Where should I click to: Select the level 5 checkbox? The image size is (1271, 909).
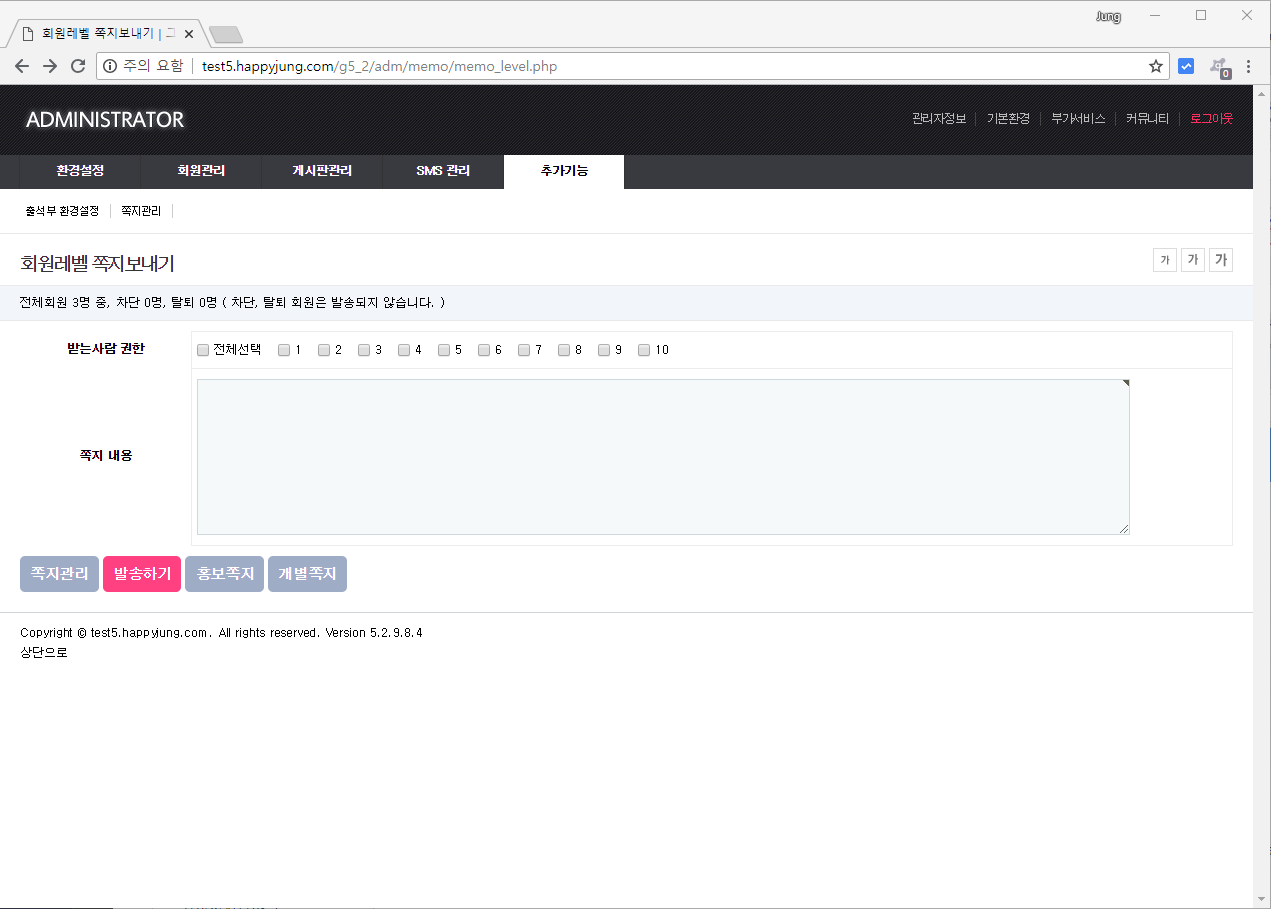(x=444, y=350)
